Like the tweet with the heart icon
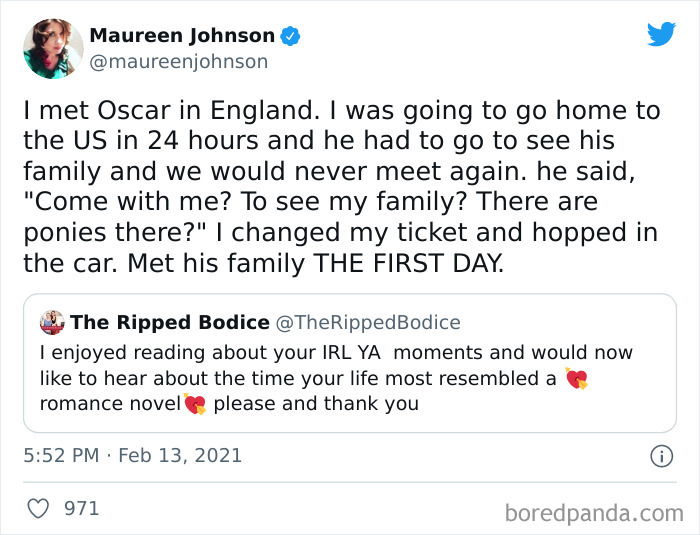Screen dimensions: 700x535 pyautogui.click(x=38, y=509)
